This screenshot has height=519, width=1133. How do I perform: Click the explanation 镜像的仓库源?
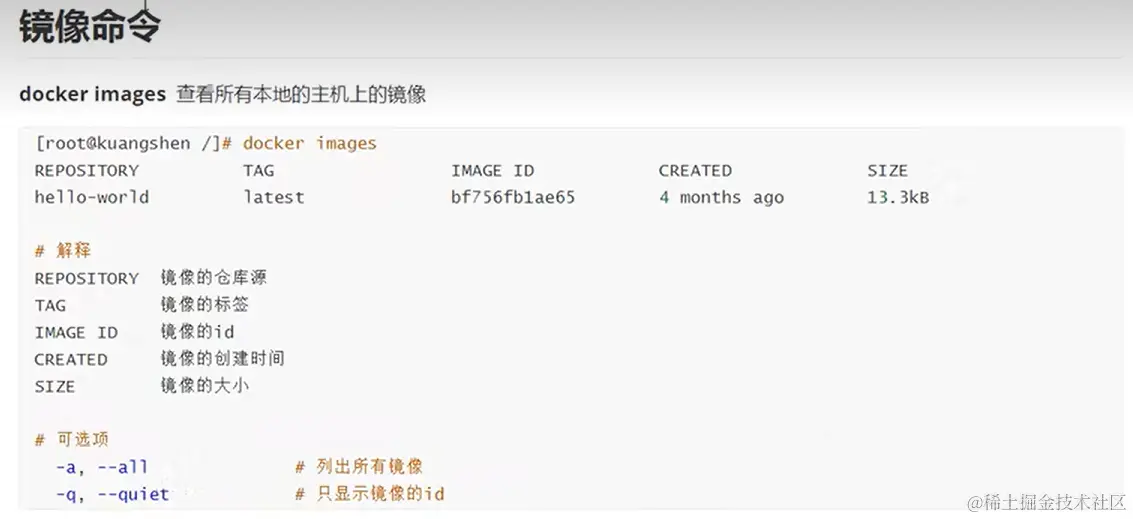215,278
